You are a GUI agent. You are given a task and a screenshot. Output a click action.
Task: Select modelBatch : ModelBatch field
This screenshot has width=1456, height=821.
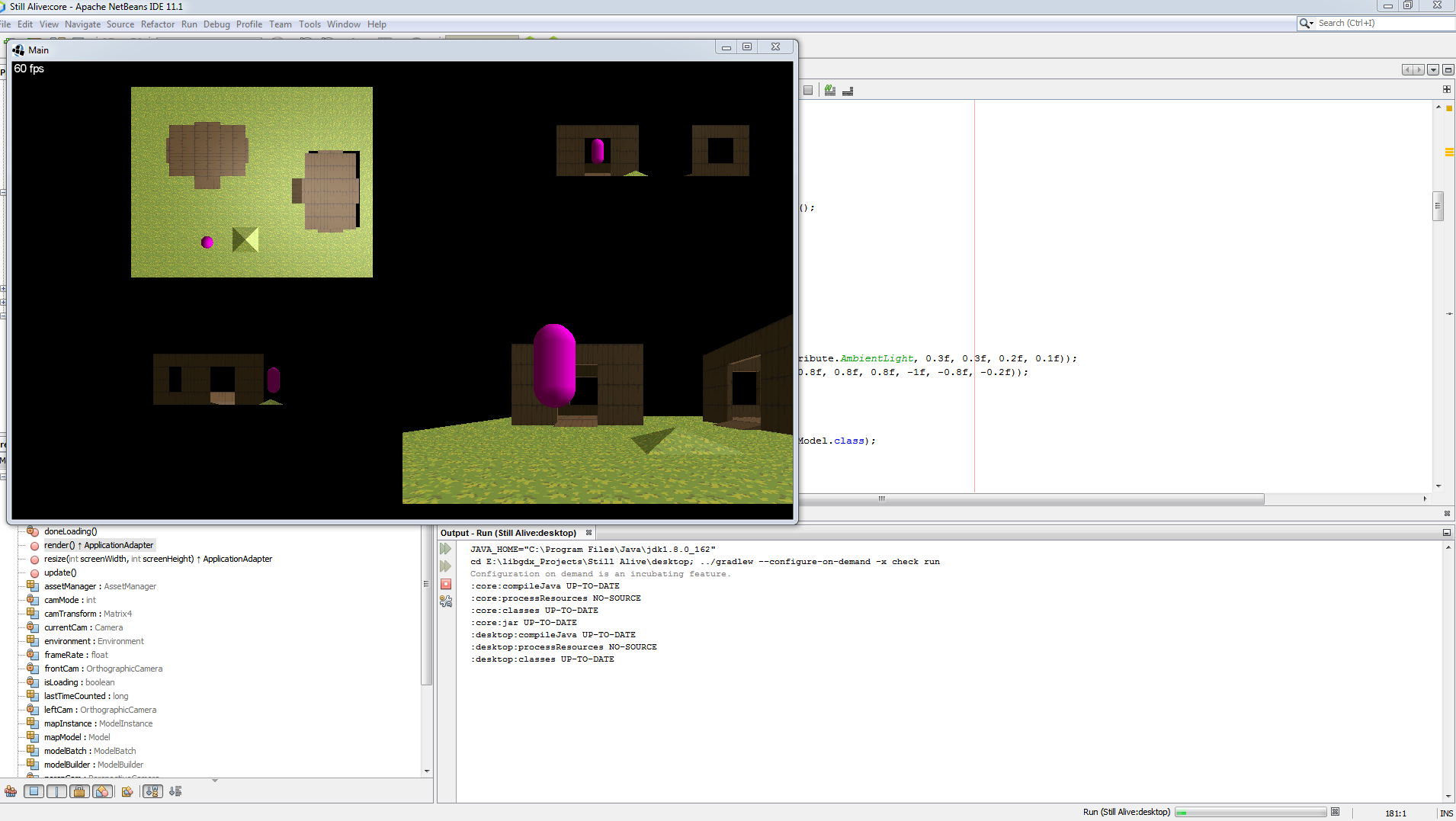coord(90,751)
